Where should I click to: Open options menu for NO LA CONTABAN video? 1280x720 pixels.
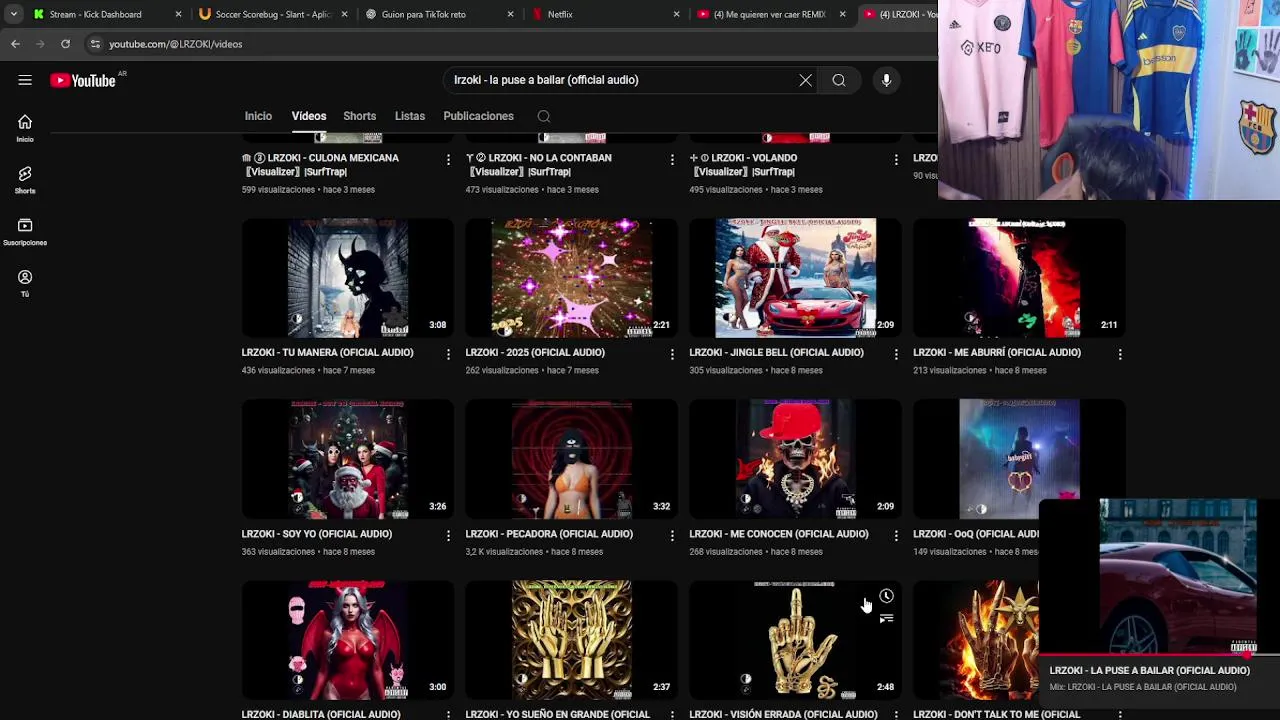click(672, 159)
